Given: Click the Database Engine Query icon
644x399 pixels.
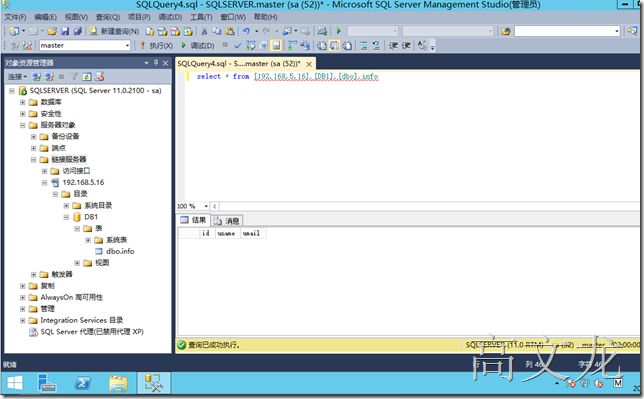Looking at the screenshot, I should point(150,31).
